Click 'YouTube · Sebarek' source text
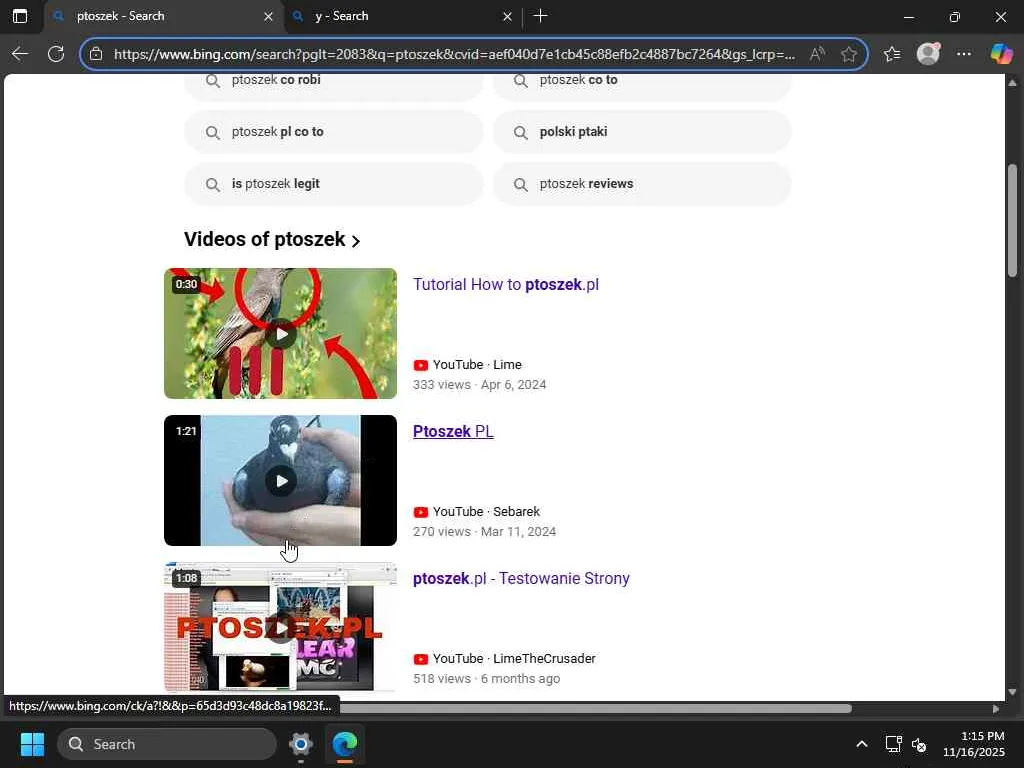1024x768 pixels. pyautogui.click(x=487, y=512)
